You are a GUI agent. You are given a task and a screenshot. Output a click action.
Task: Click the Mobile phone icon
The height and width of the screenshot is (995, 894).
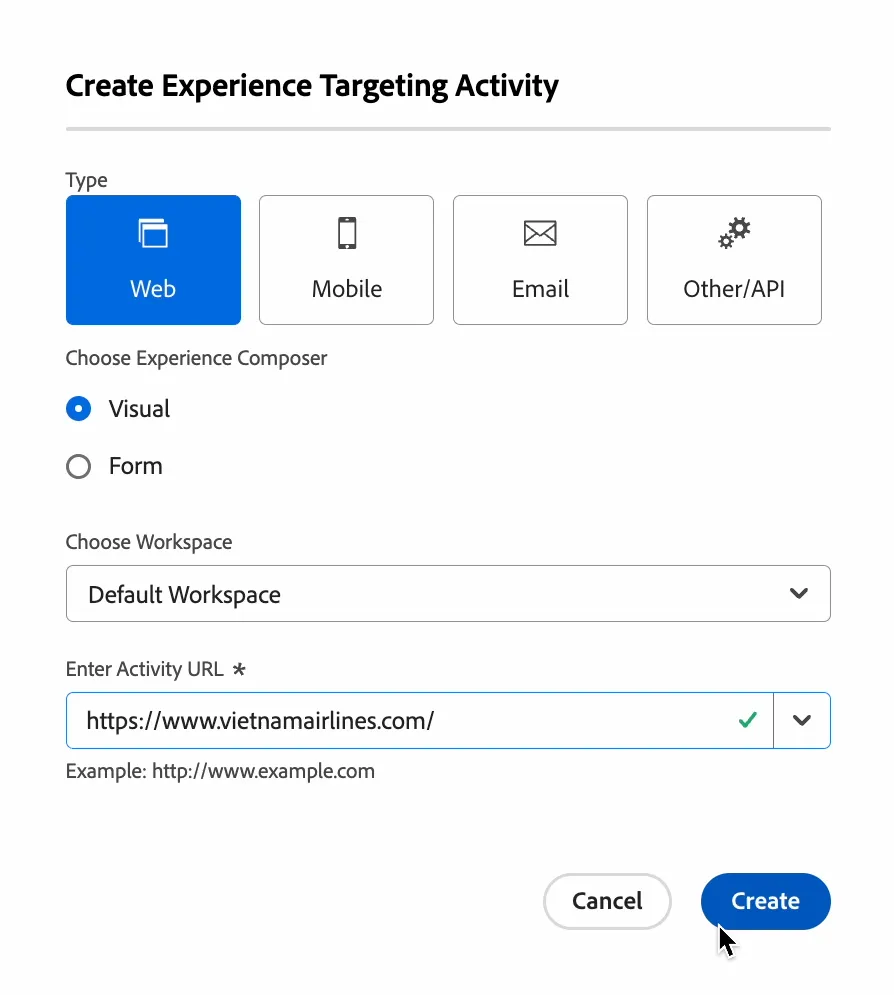click(347, 233)
